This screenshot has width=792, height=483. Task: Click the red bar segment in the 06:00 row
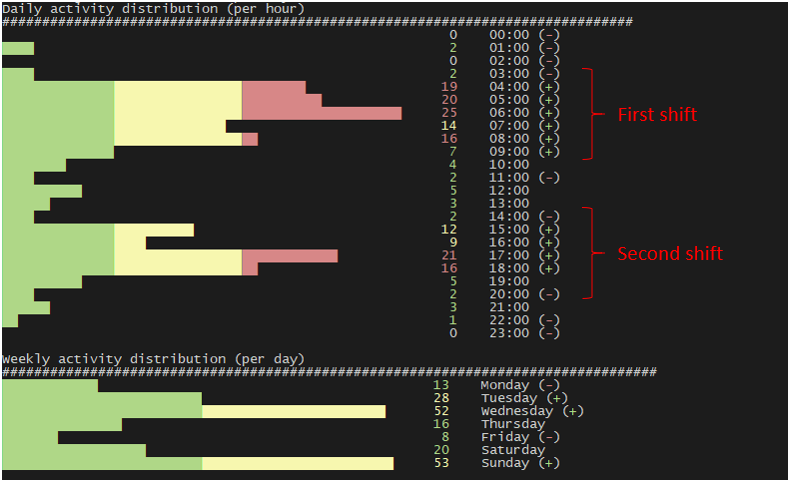321,113
